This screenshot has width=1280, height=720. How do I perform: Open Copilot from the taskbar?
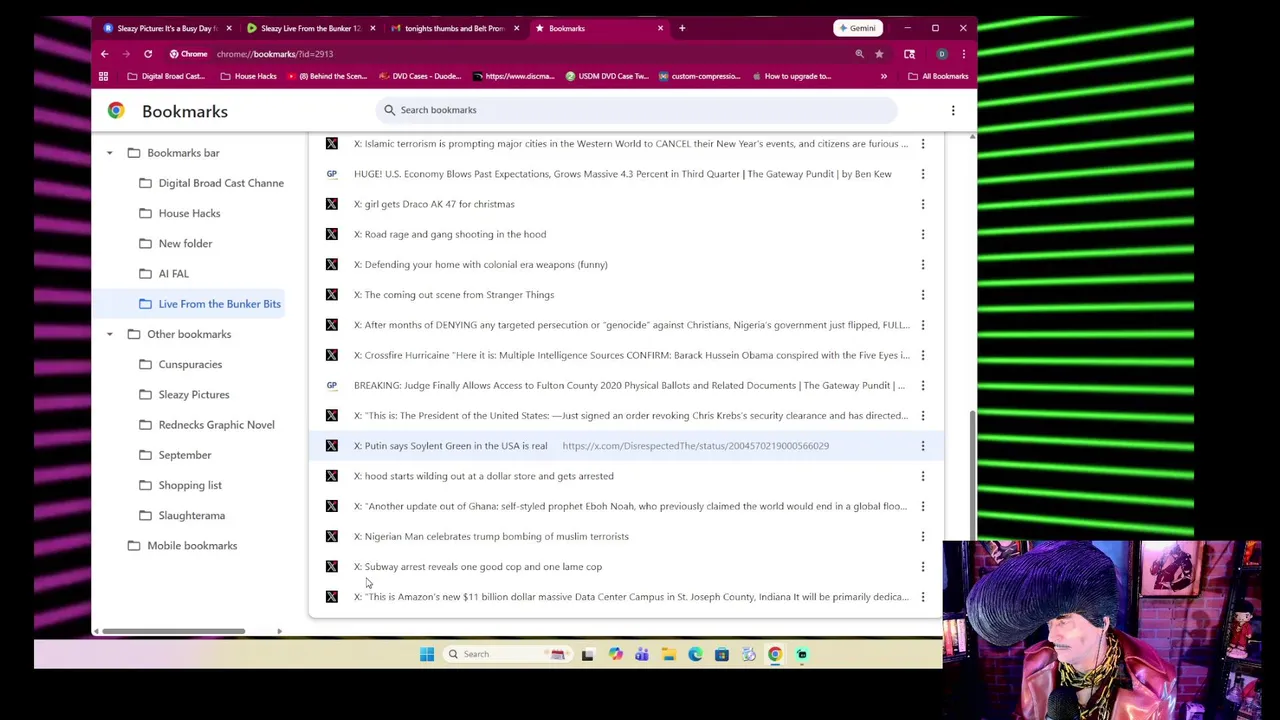point(615,654)
